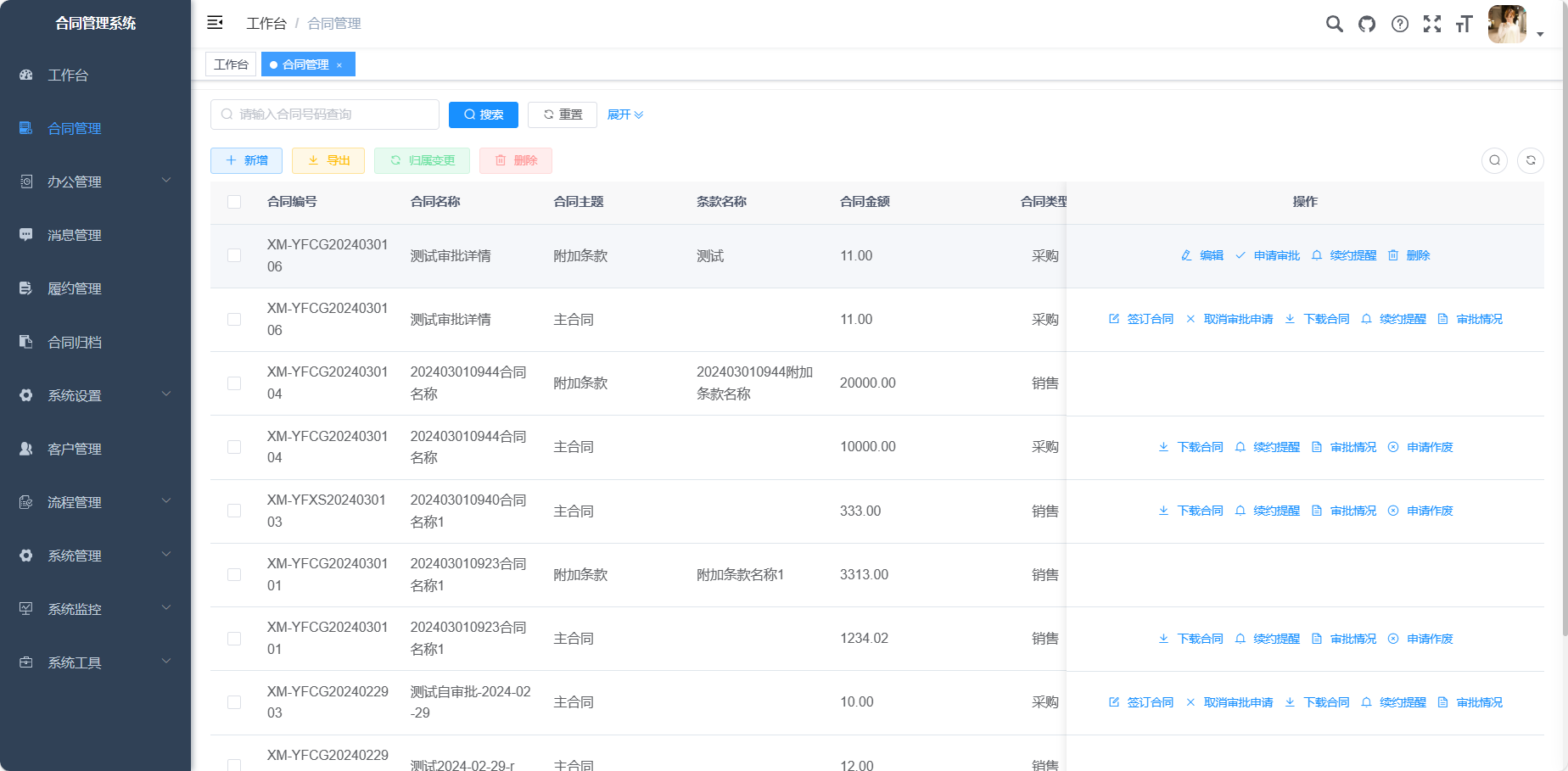
Task: Refresh the table with round icon
Action: pos(1531,160)
